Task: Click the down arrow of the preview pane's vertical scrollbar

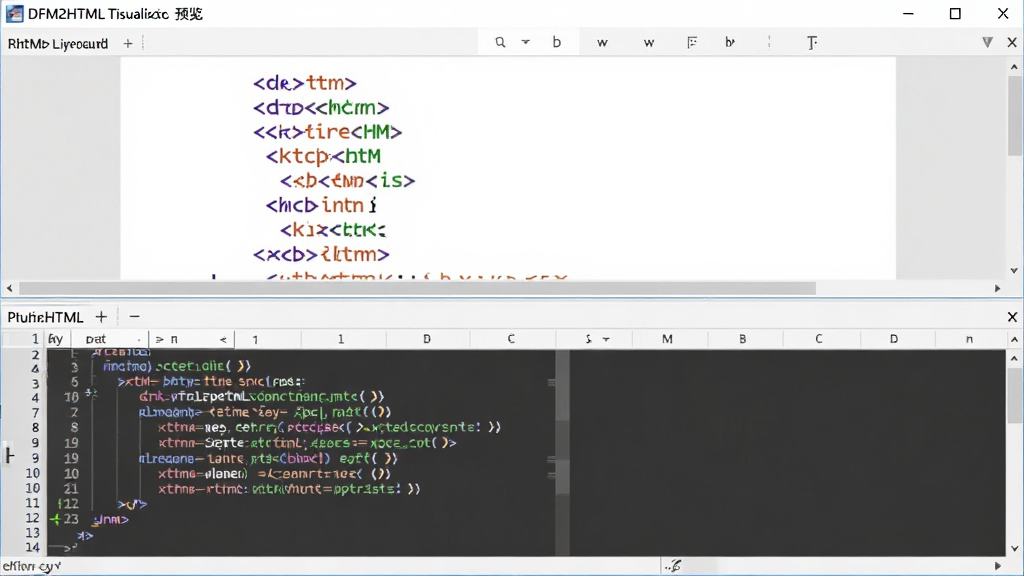Action: 1014,270
